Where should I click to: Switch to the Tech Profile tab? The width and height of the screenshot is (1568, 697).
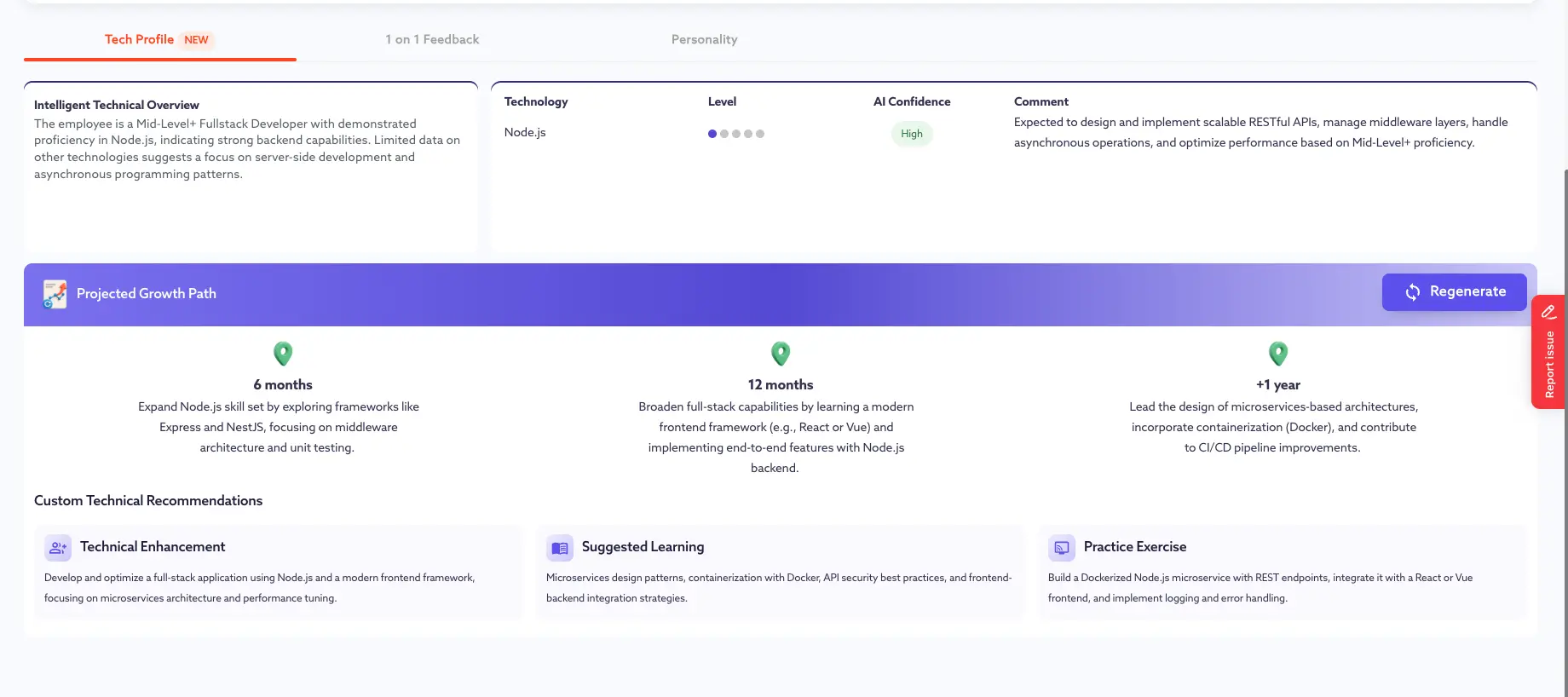point(139,39)
